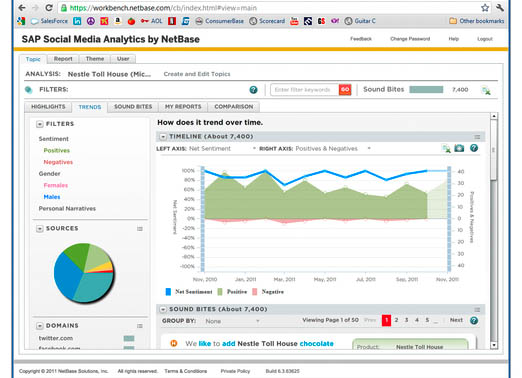
Task: Click the red GO filter button
Action: 345,90
